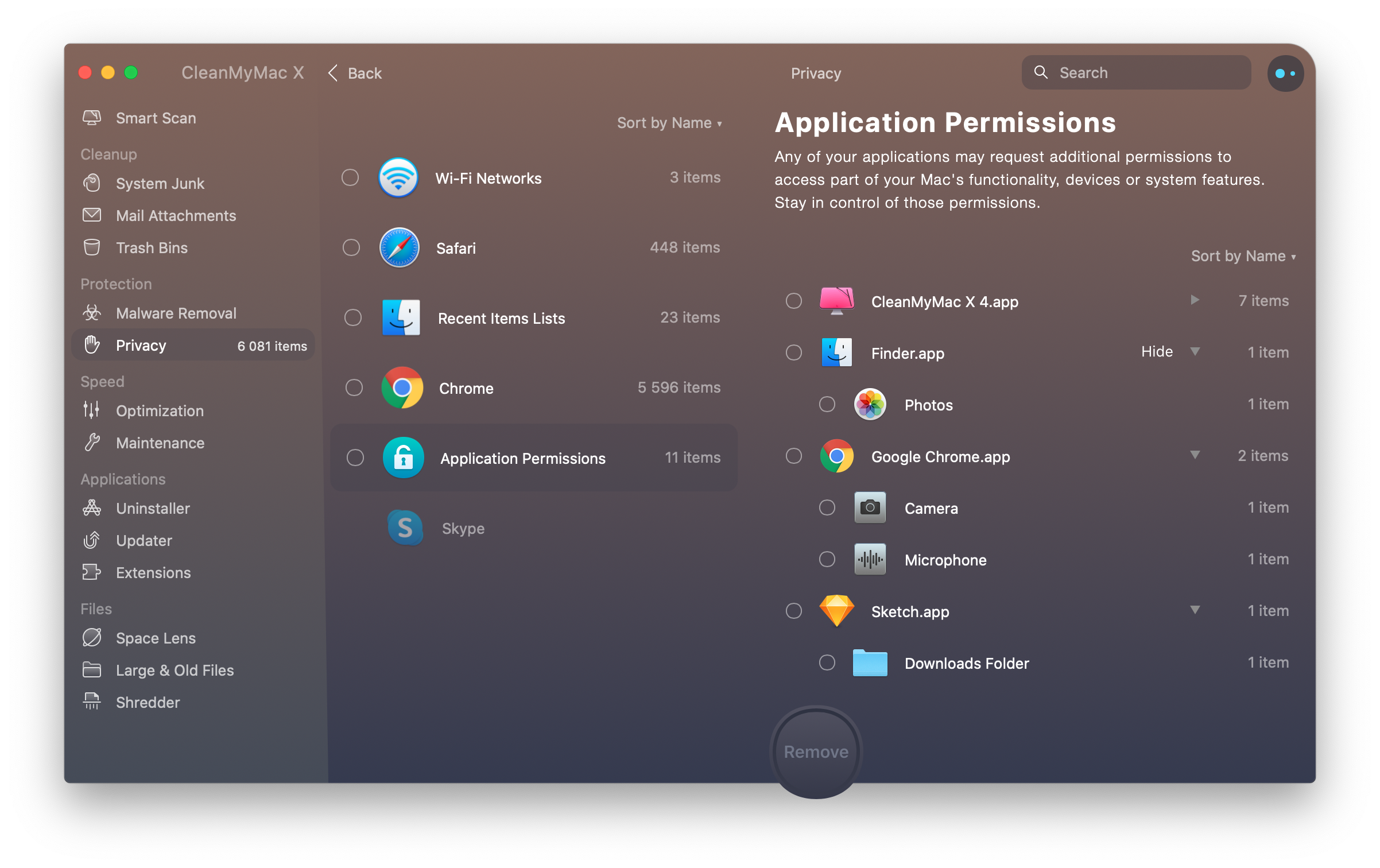Select the Skype row in list
1380x868 pixels.
[x=534, y=528]
